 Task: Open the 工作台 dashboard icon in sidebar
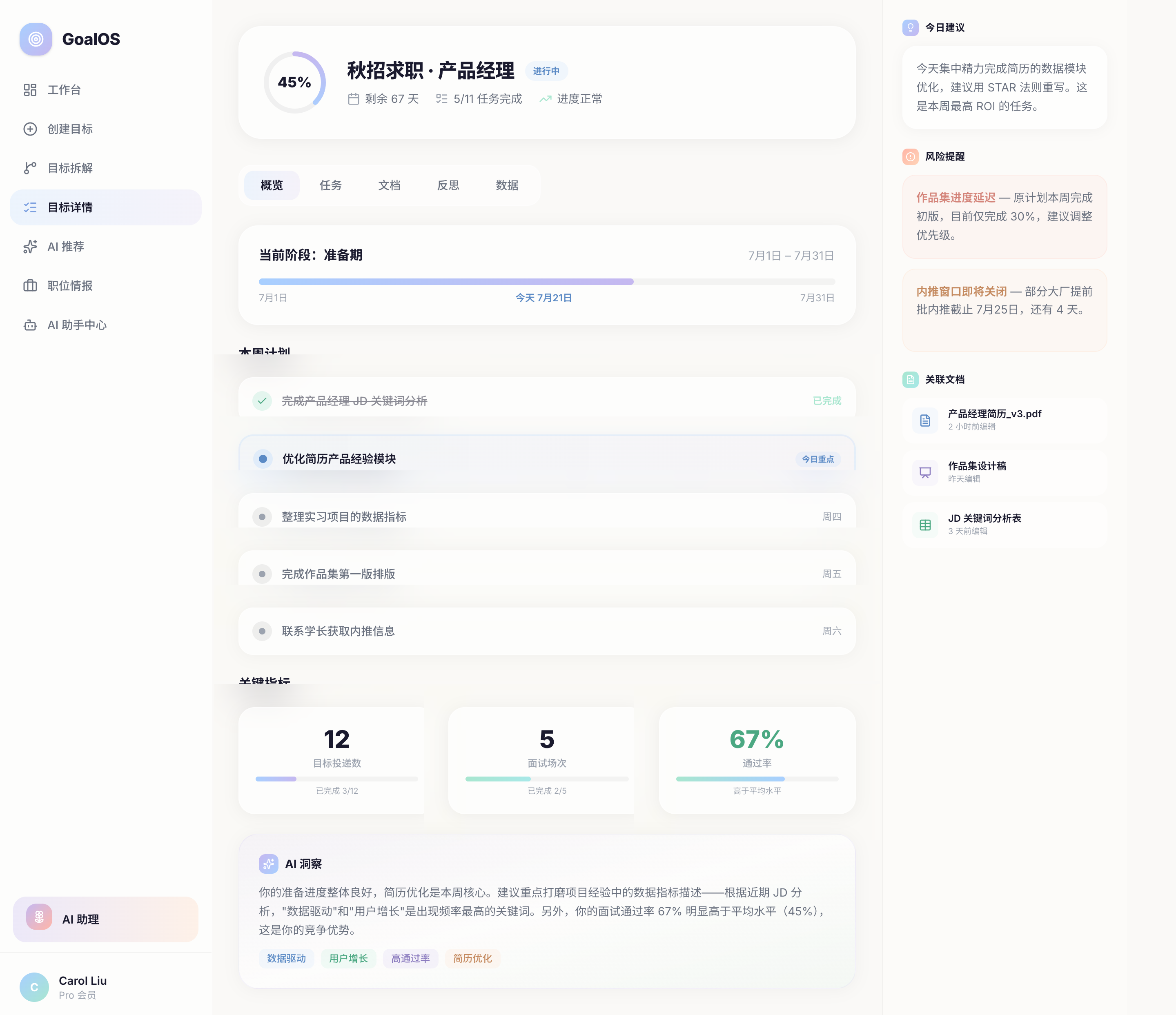[30, 90]
